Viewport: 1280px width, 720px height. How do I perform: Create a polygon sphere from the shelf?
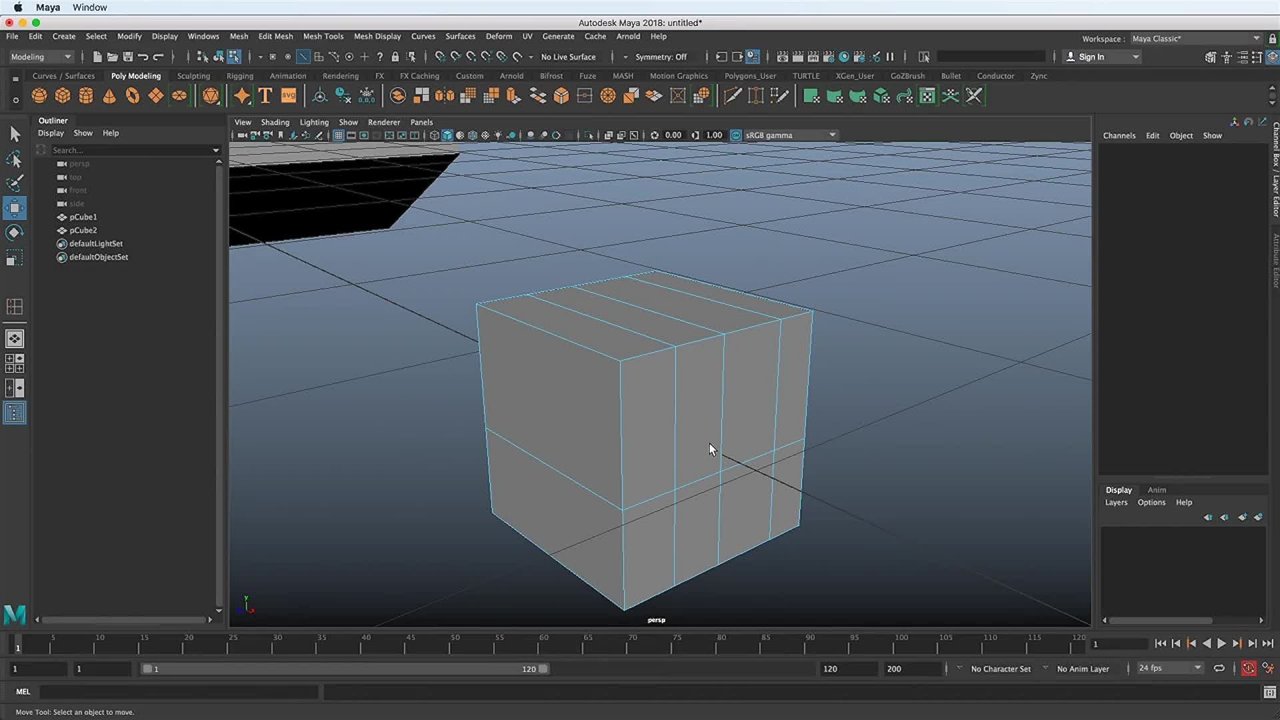coord(38,95)
